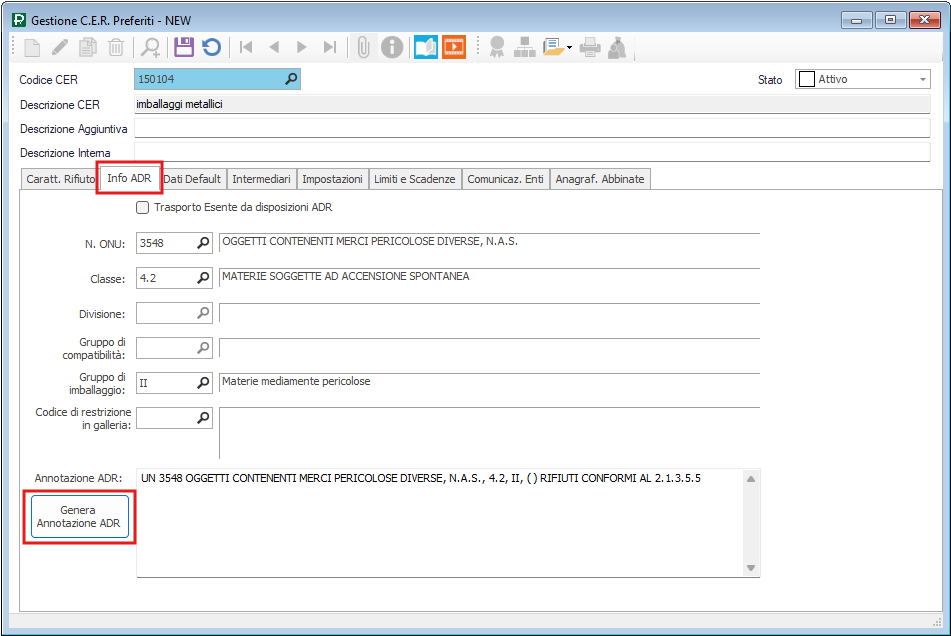Open the info circle icon
This screenshot has height=636, width=951.
coord(392,47)
